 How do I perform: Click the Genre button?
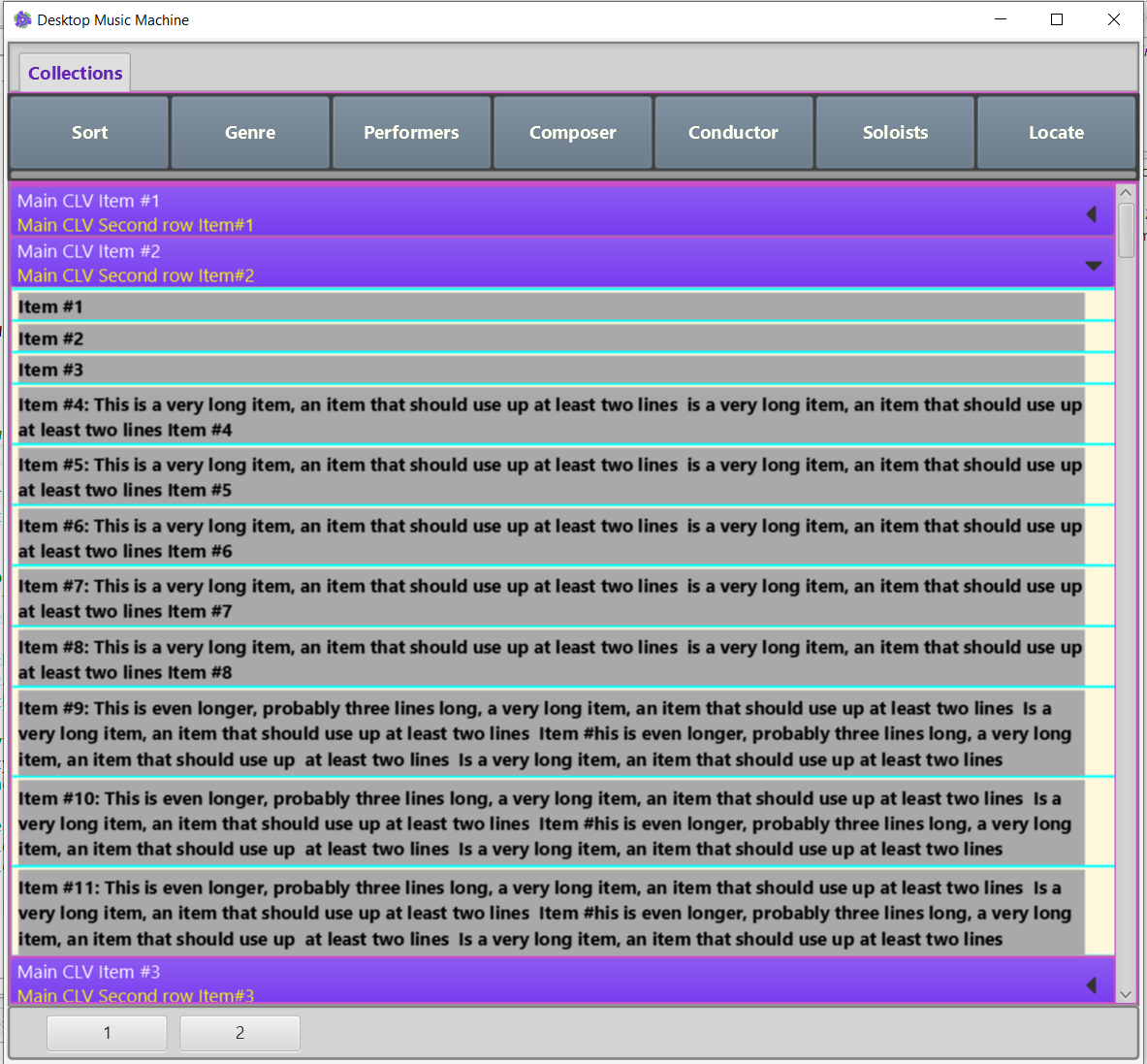250,133
